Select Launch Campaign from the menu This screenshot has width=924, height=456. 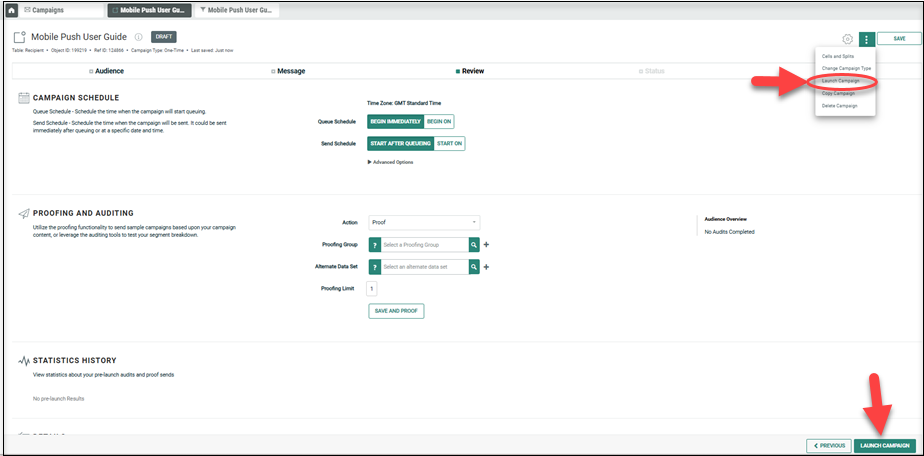tap(840, 80)
